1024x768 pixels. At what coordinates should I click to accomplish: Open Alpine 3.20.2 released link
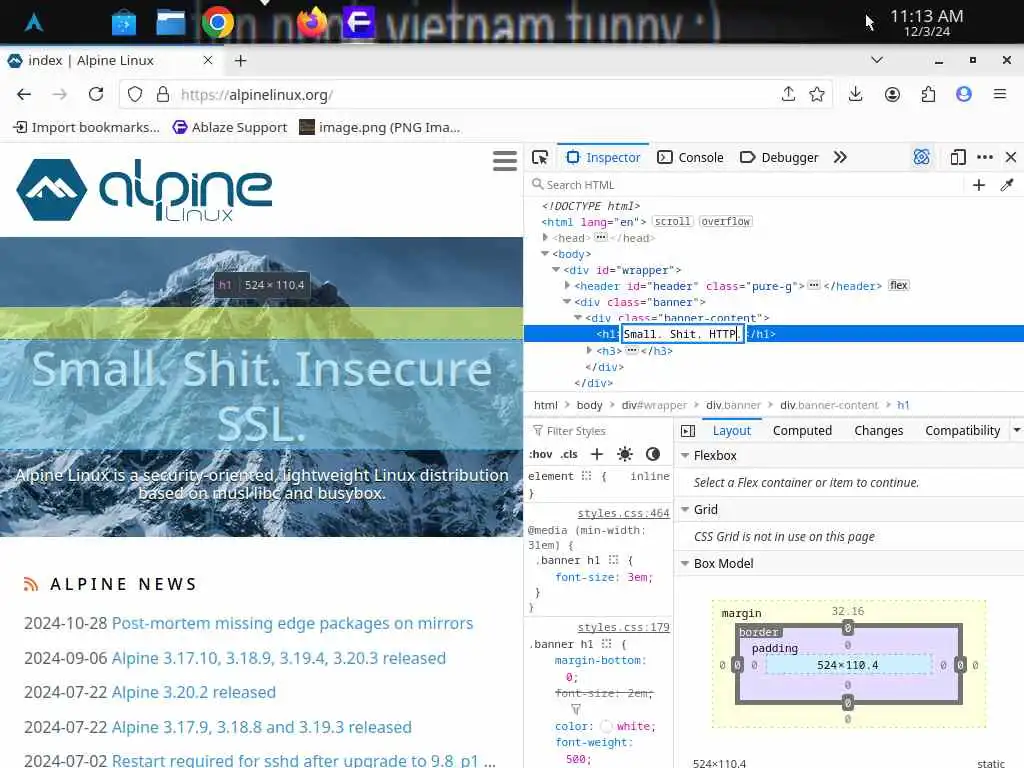[x=193, y=692]
